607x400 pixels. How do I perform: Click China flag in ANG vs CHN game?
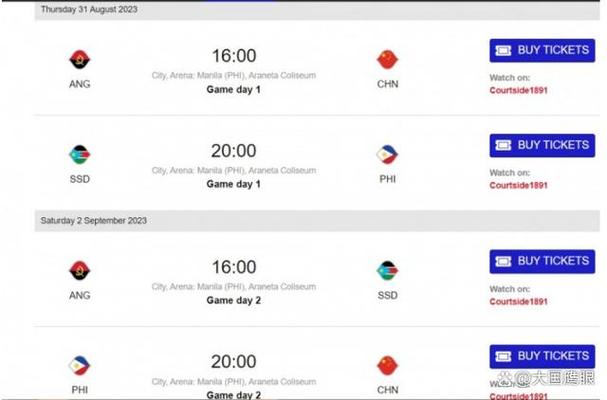387,60
